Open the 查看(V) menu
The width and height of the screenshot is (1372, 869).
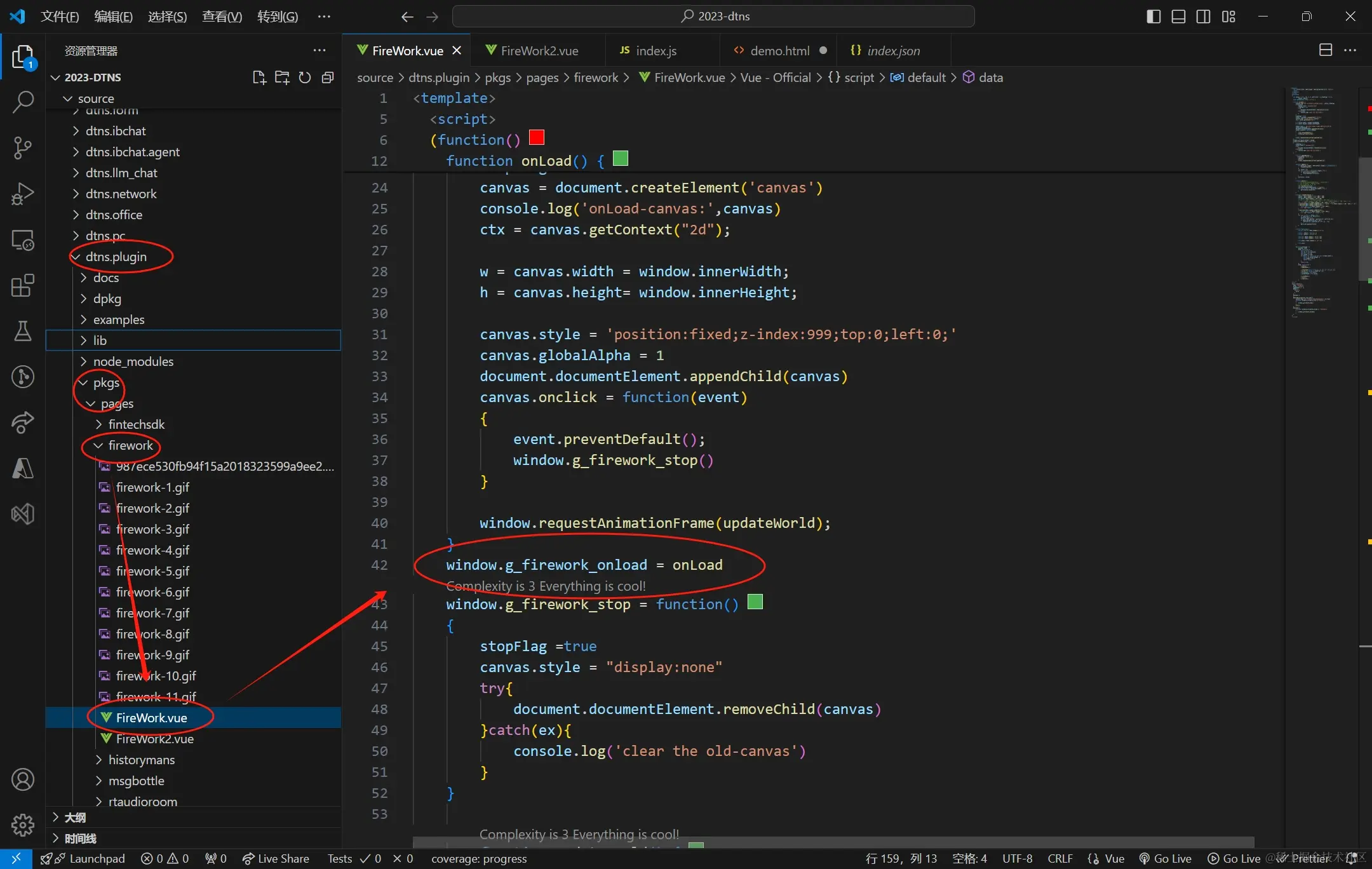click(222, 17)
